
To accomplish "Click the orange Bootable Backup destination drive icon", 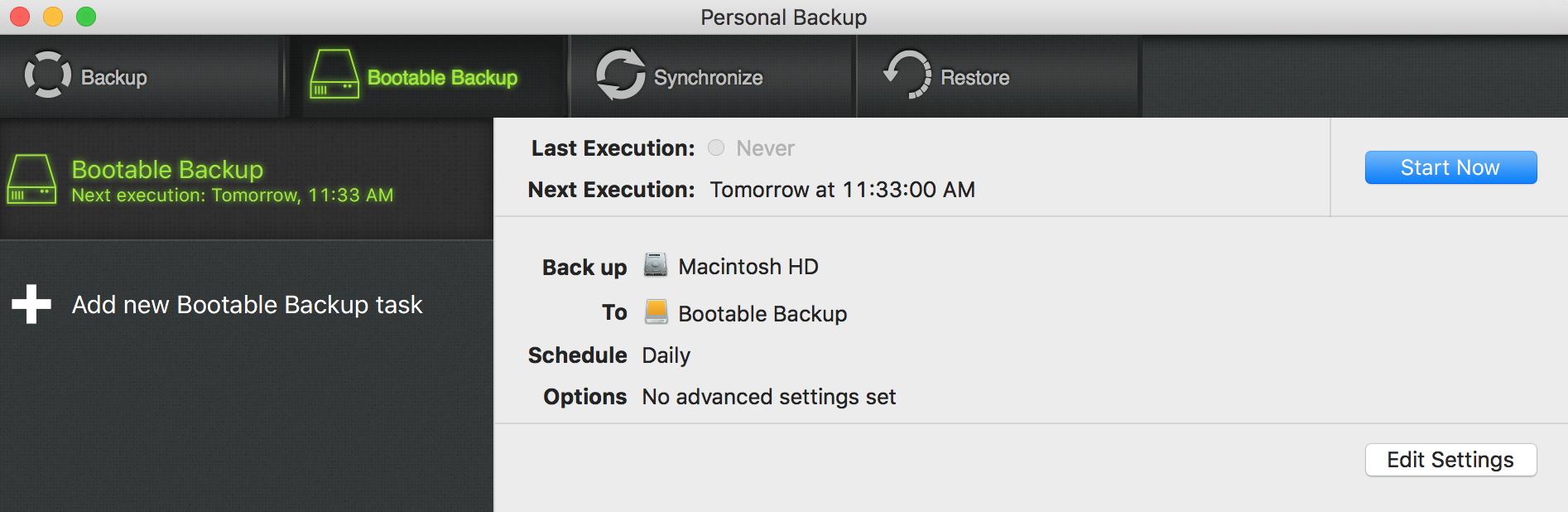I will click(x=656, y=312).
